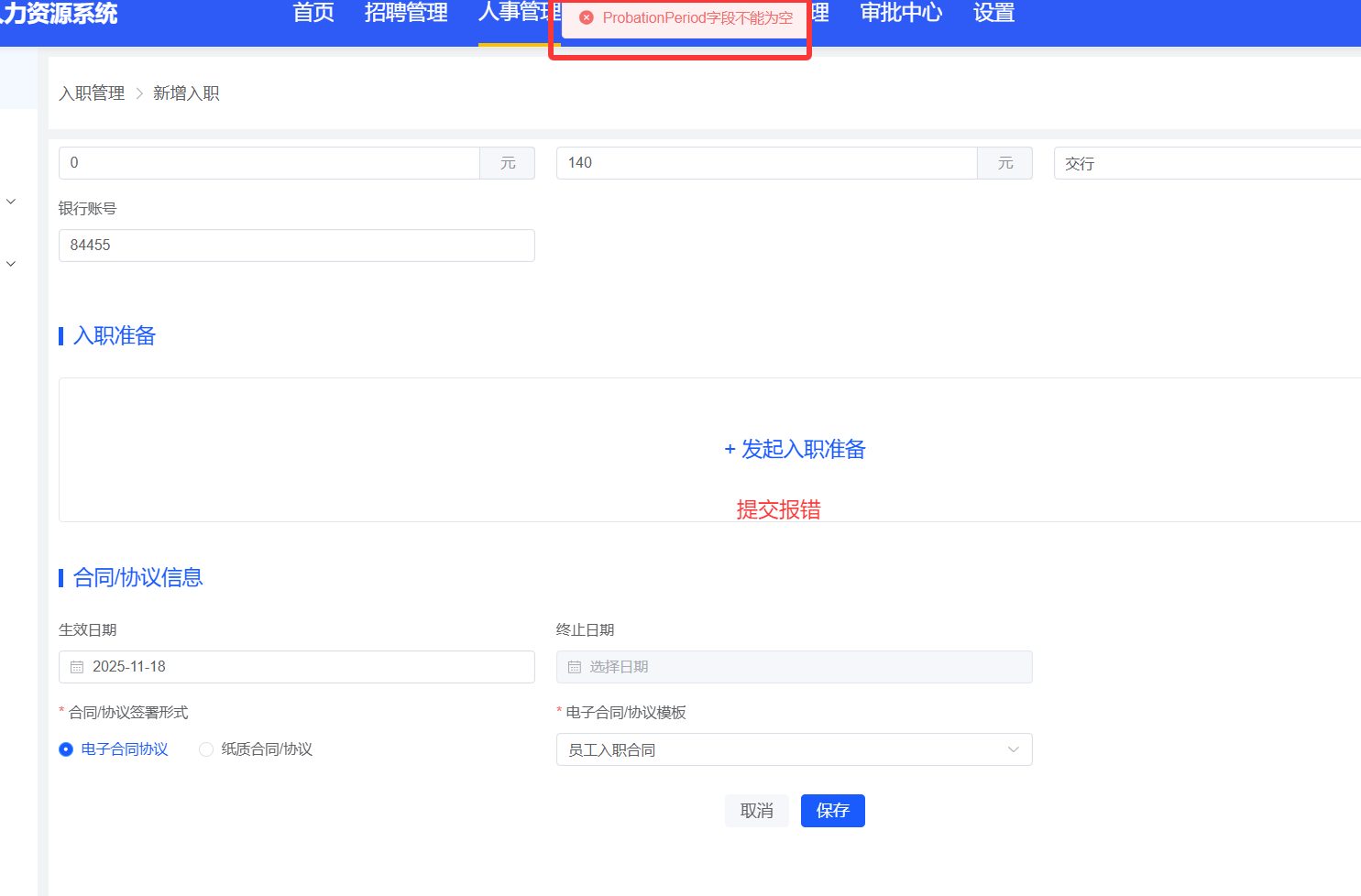The width and height of the screenshot is (1361, 896).
Task: Click the amount field showing 140
Action: click(x=766, y=163)
